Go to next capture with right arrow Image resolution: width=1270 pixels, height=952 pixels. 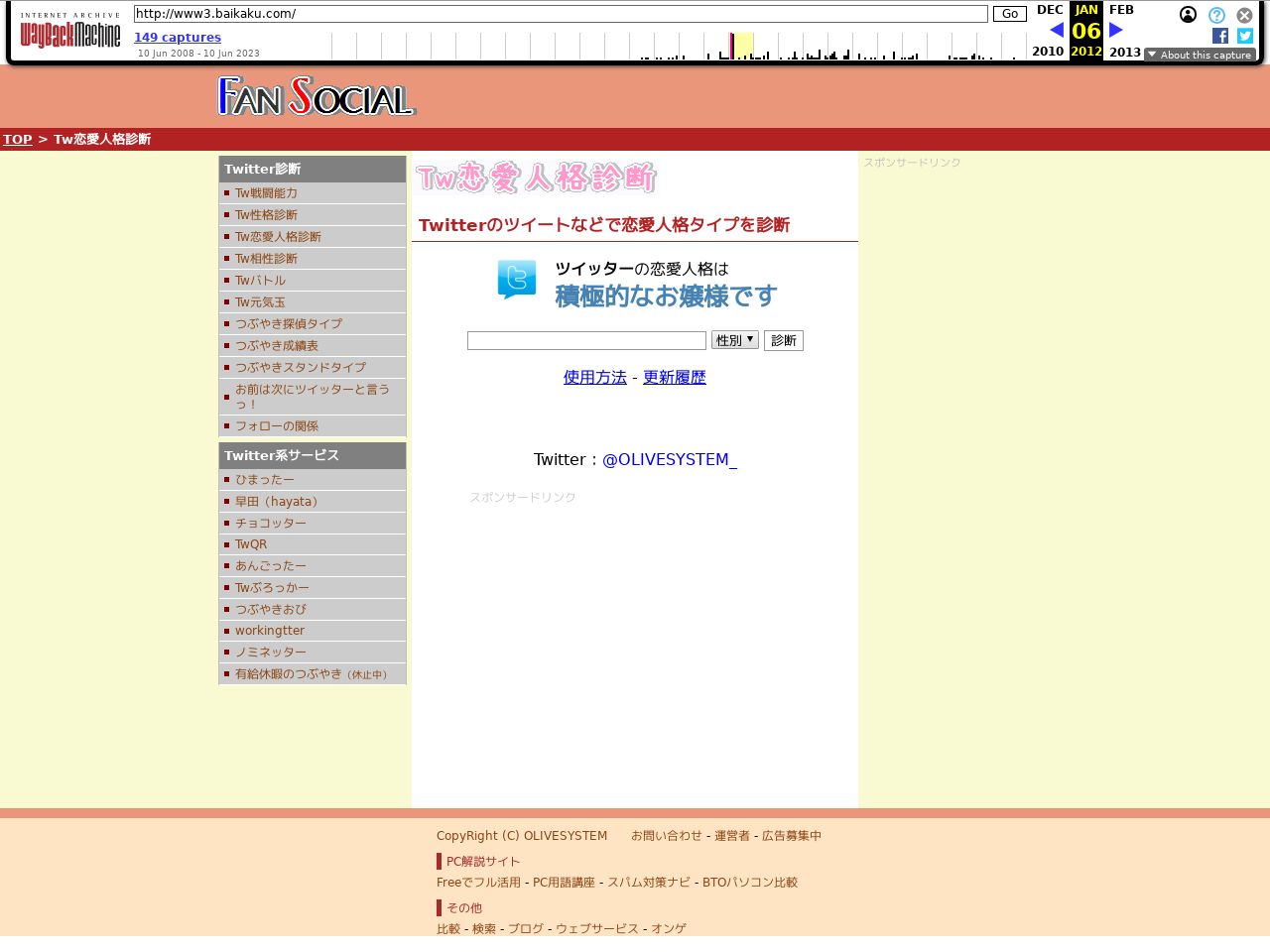1116,30
